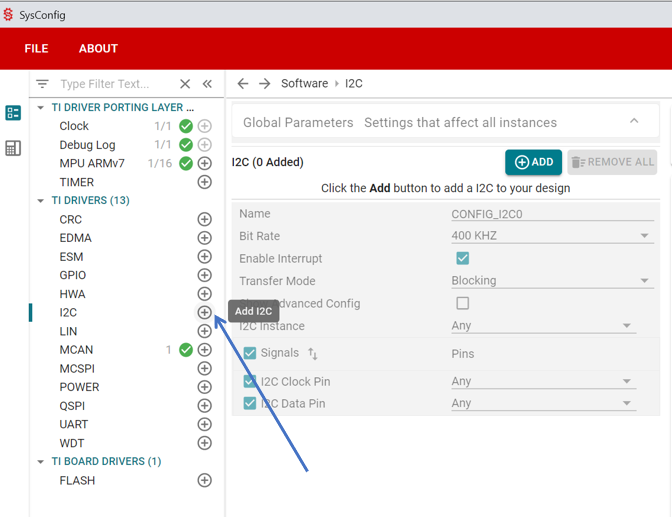The width and height of the screenshot is (672, 517).
Task: Click the plus icon next to TIMER
Action: (x=204, y=183)
